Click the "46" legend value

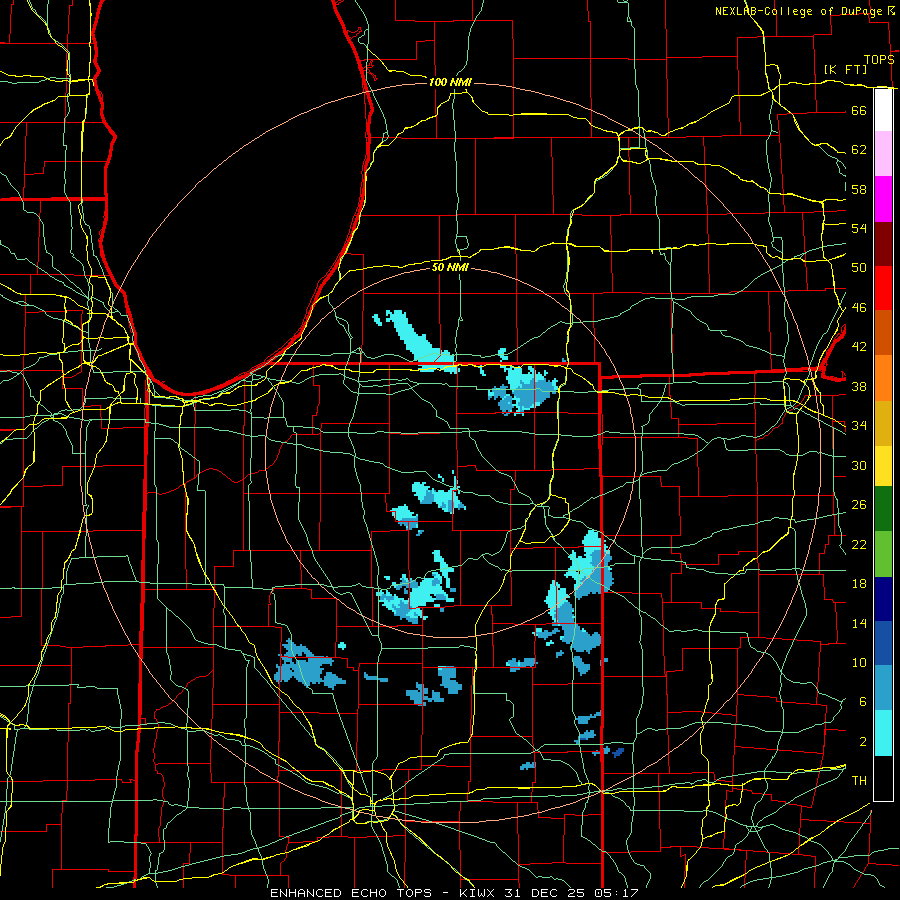click(859, 308)
